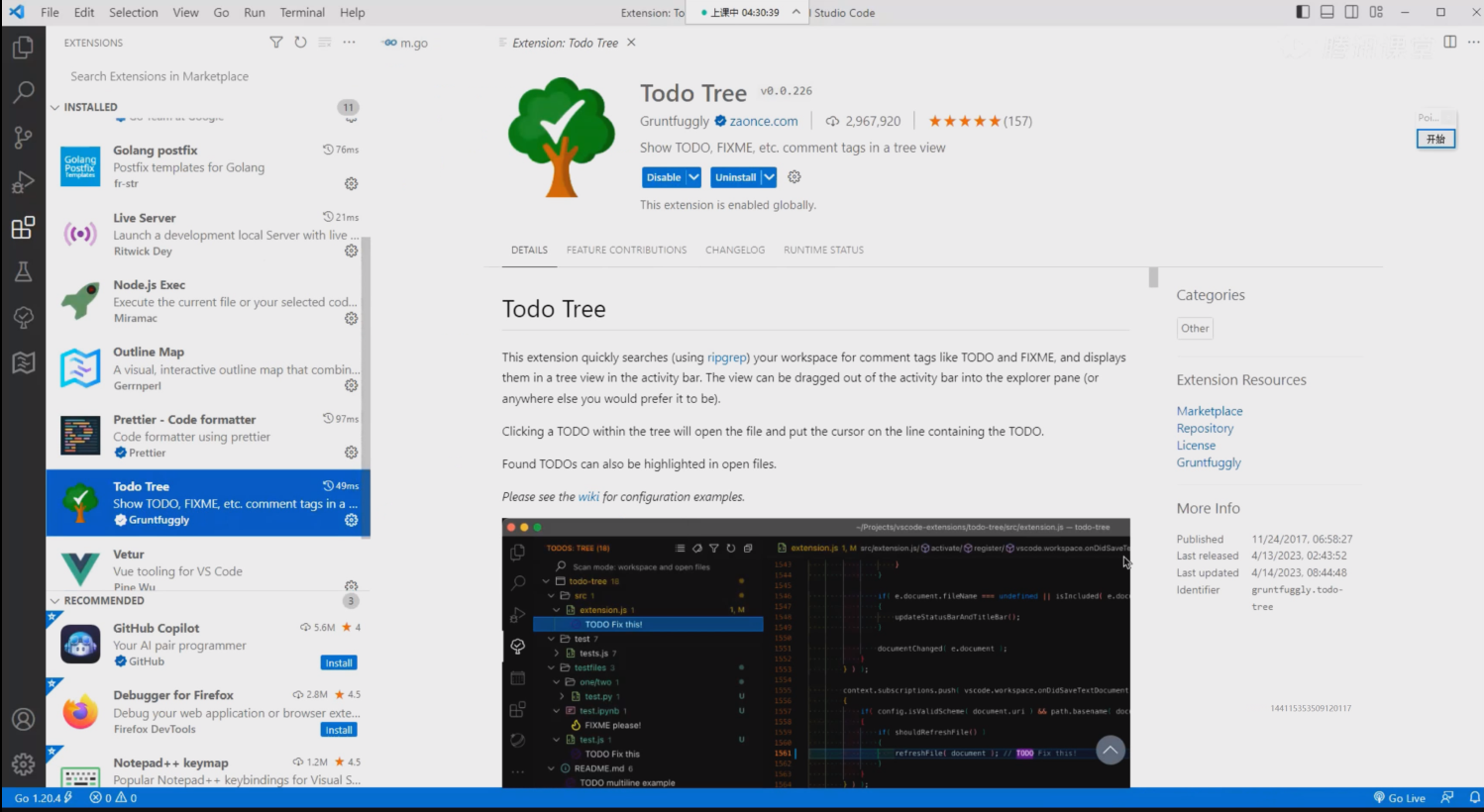This screenshot has height=812, width=1484.
Task: Click the Uninstall button
Action: tap(735, 177)
